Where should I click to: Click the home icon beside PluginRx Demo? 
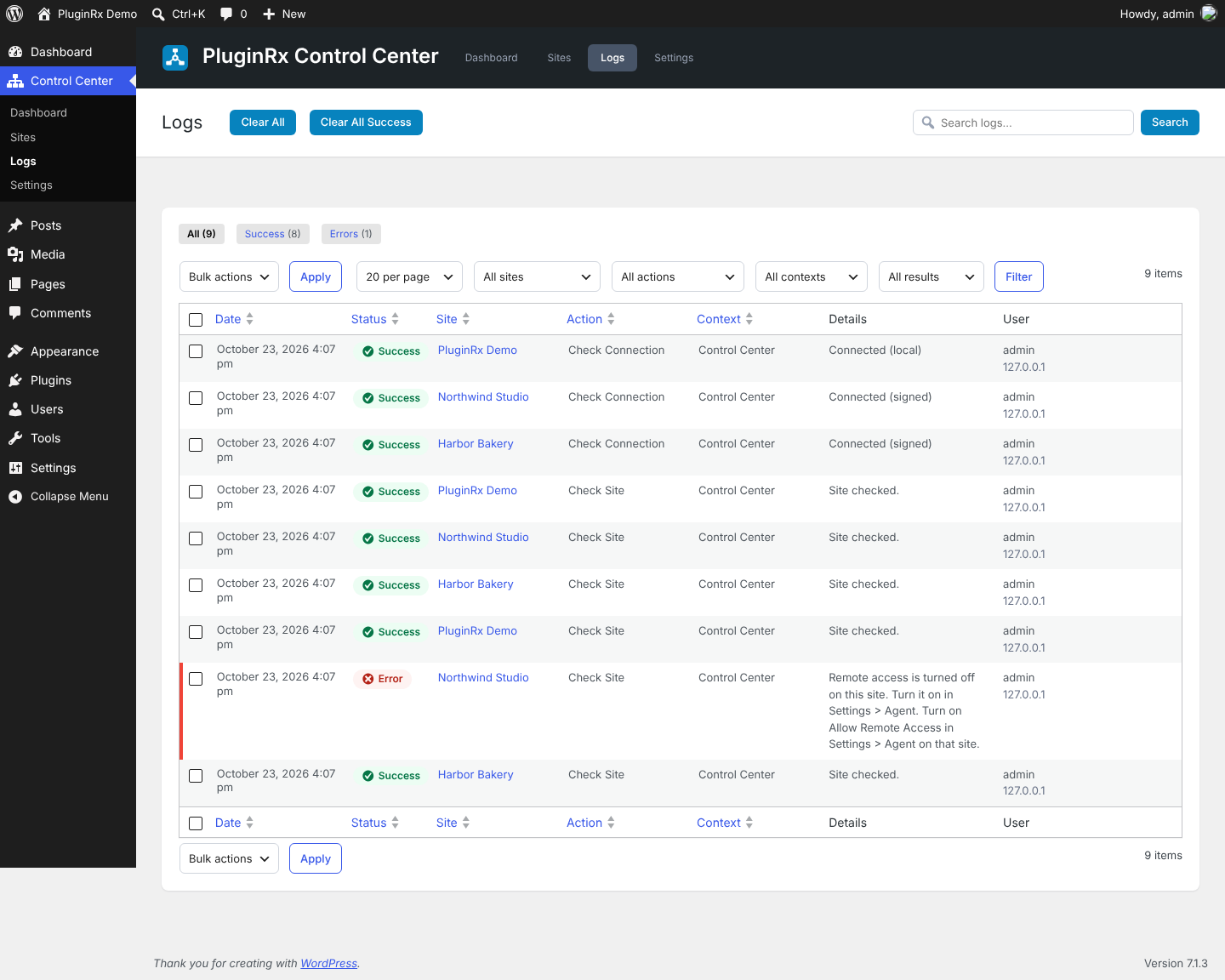click(x=44, y=14)
